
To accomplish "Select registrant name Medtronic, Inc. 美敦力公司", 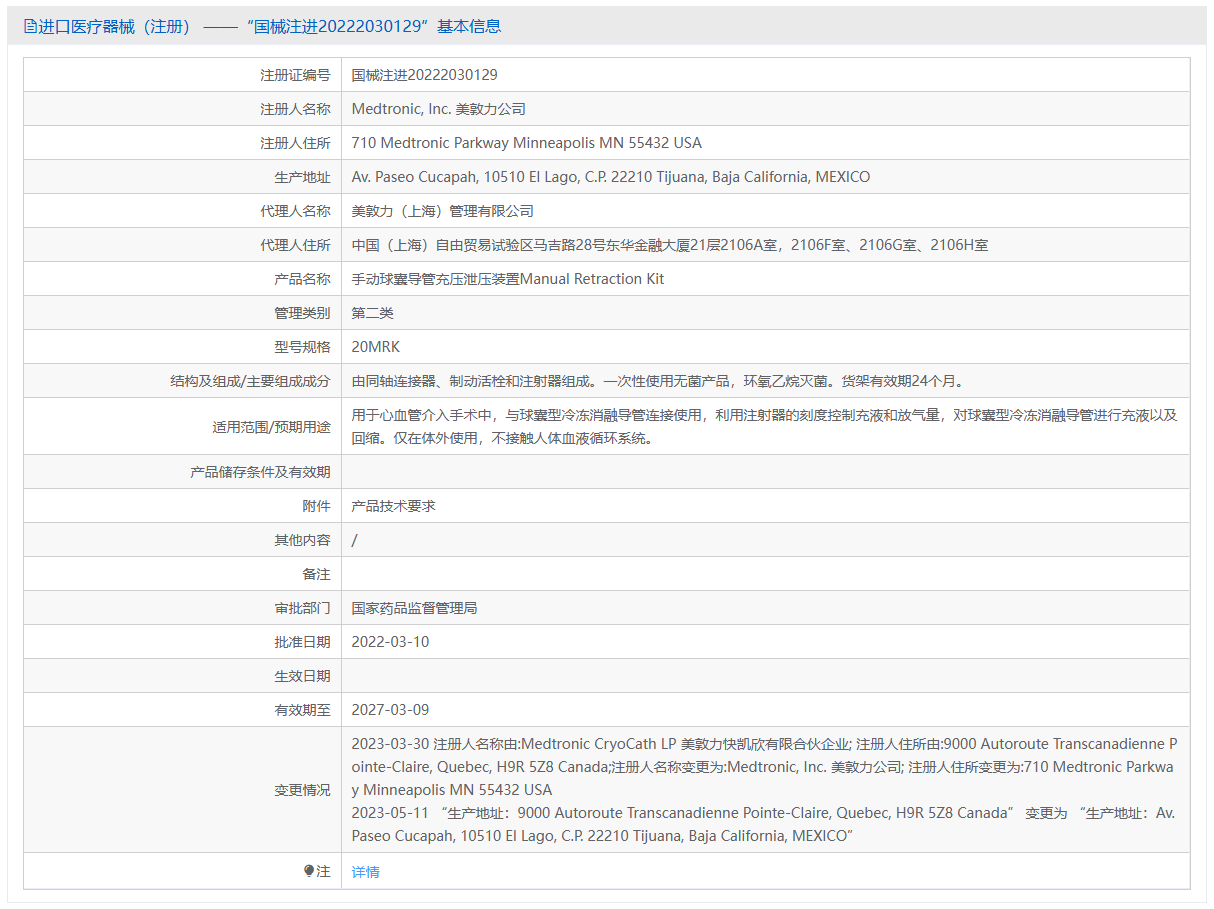I will coord(439,109).
